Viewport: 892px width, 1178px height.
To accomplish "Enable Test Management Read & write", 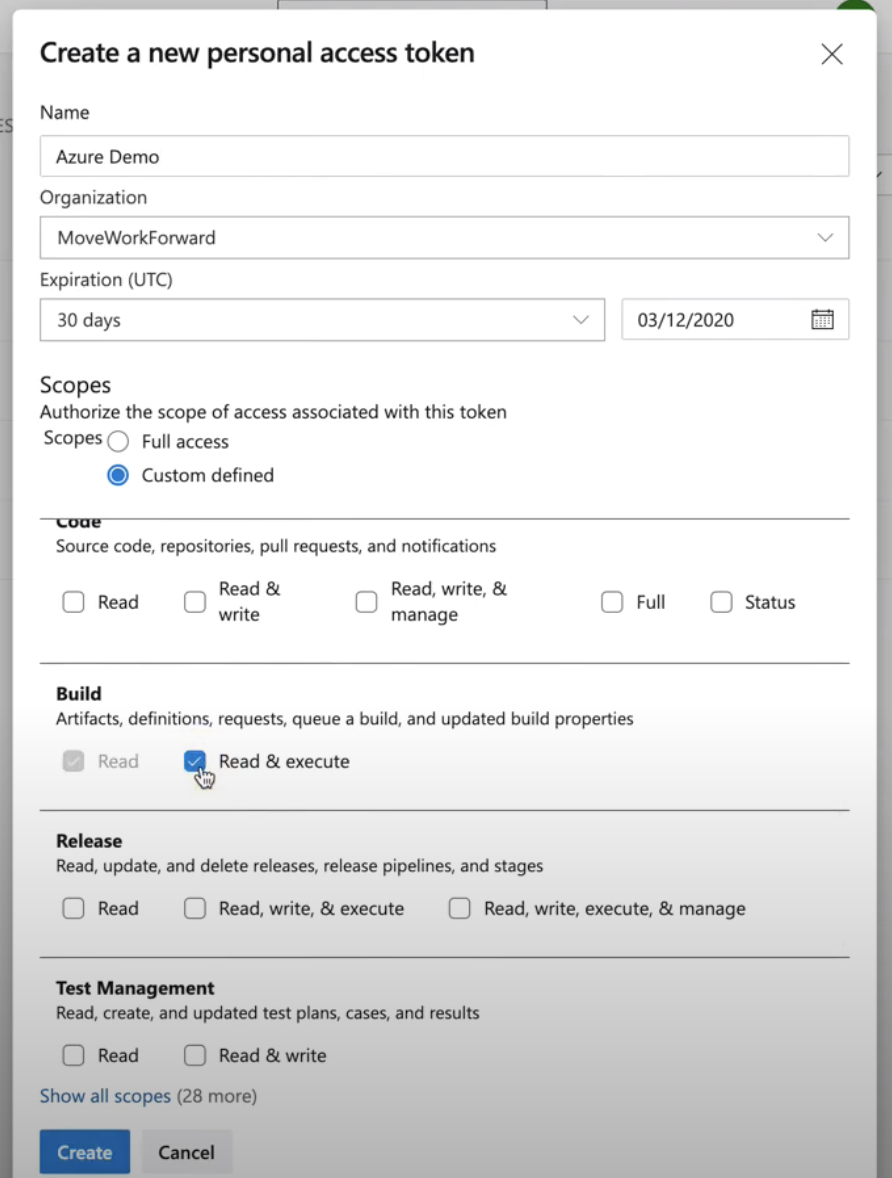I will coord(195,1056).
